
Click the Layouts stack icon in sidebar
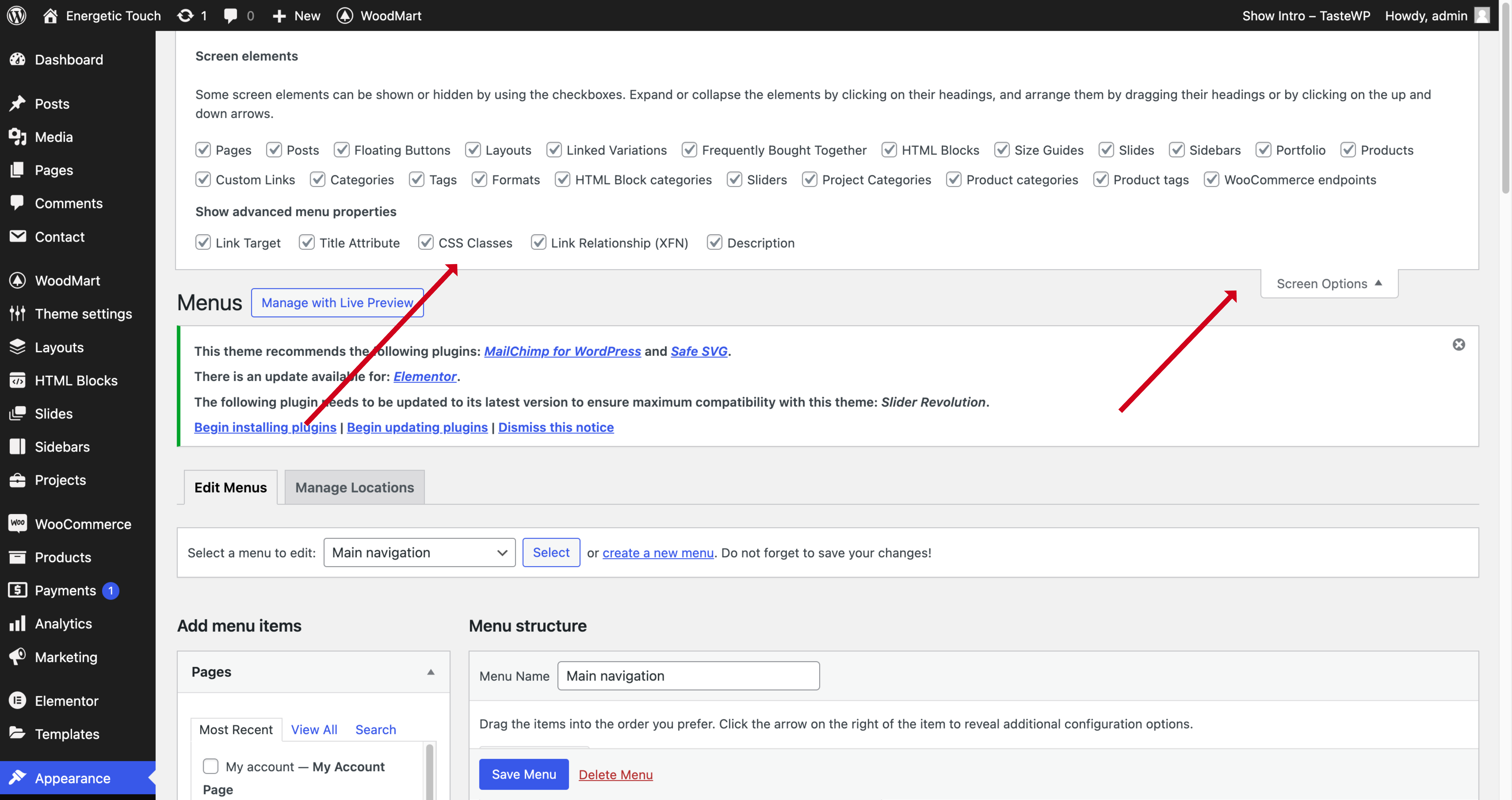(18, 347)
